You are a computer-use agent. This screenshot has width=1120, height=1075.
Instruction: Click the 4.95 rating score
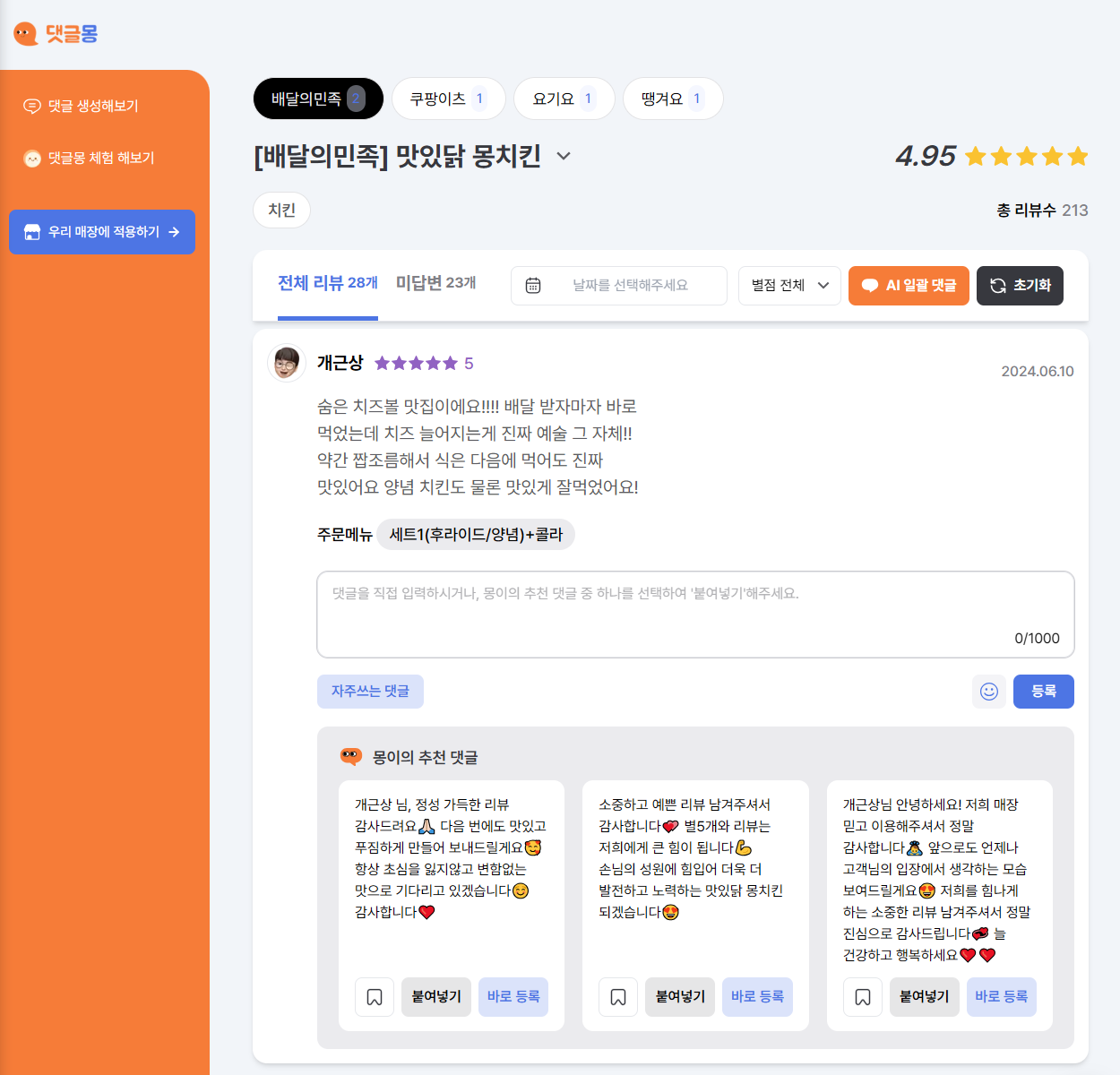click(926, 157)
